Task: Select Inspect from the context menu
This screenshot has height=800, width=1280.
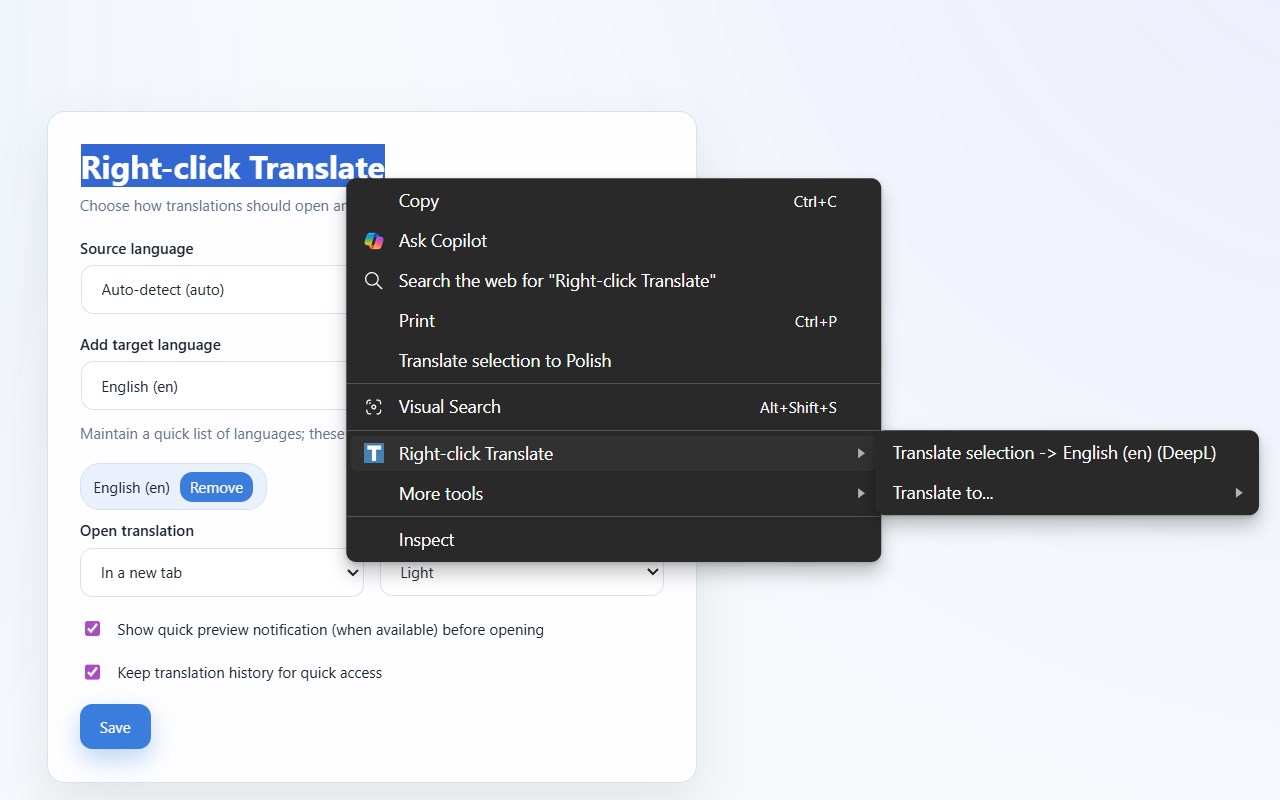Action: point(613,540)
